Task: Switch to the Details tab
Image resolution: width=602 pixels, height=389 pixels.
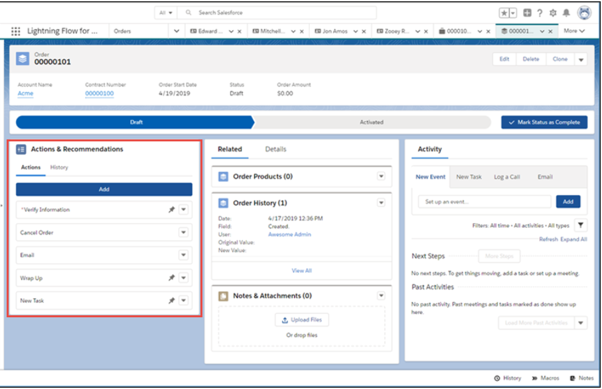Action: coord(276,149)
